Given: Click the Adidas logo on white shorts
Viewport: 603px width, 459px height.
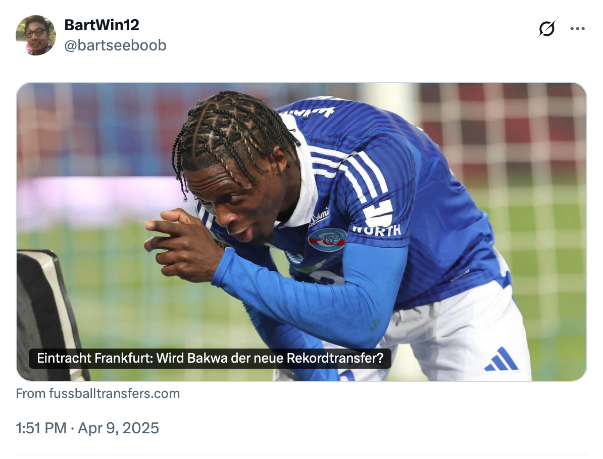Looking at the screenshot, I should pyautogui.click(x=501, y=359).
